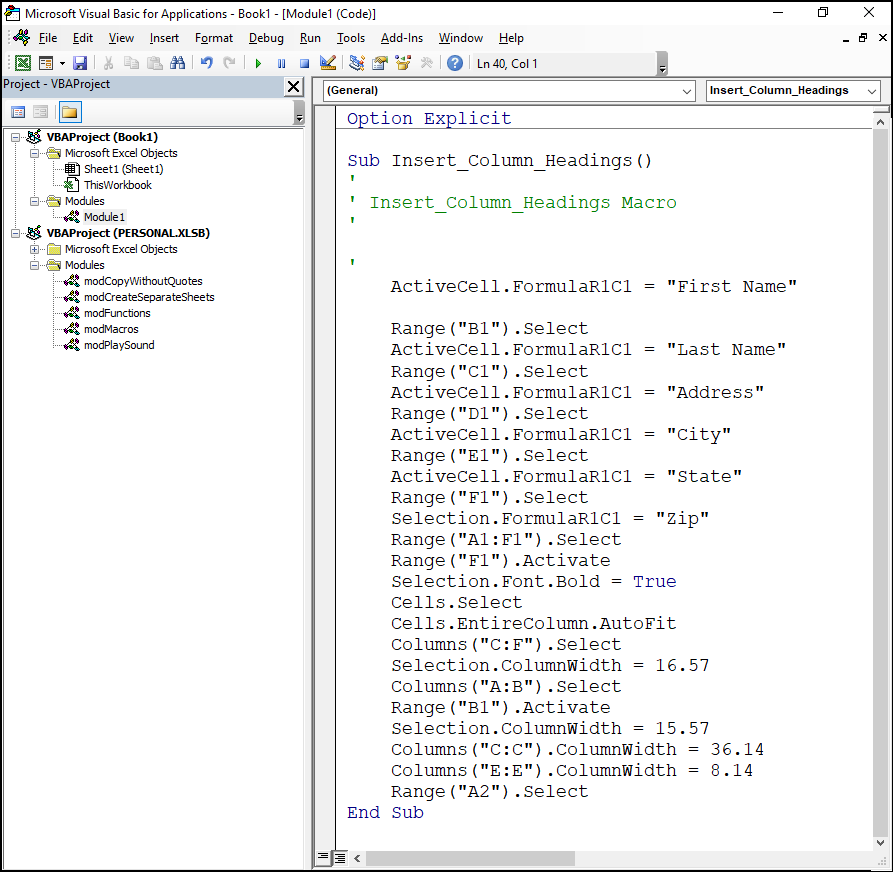Select ThisWorkbook in project tree
The height and width of the screenshot is (872, 893).
click(x=118, y=185)
